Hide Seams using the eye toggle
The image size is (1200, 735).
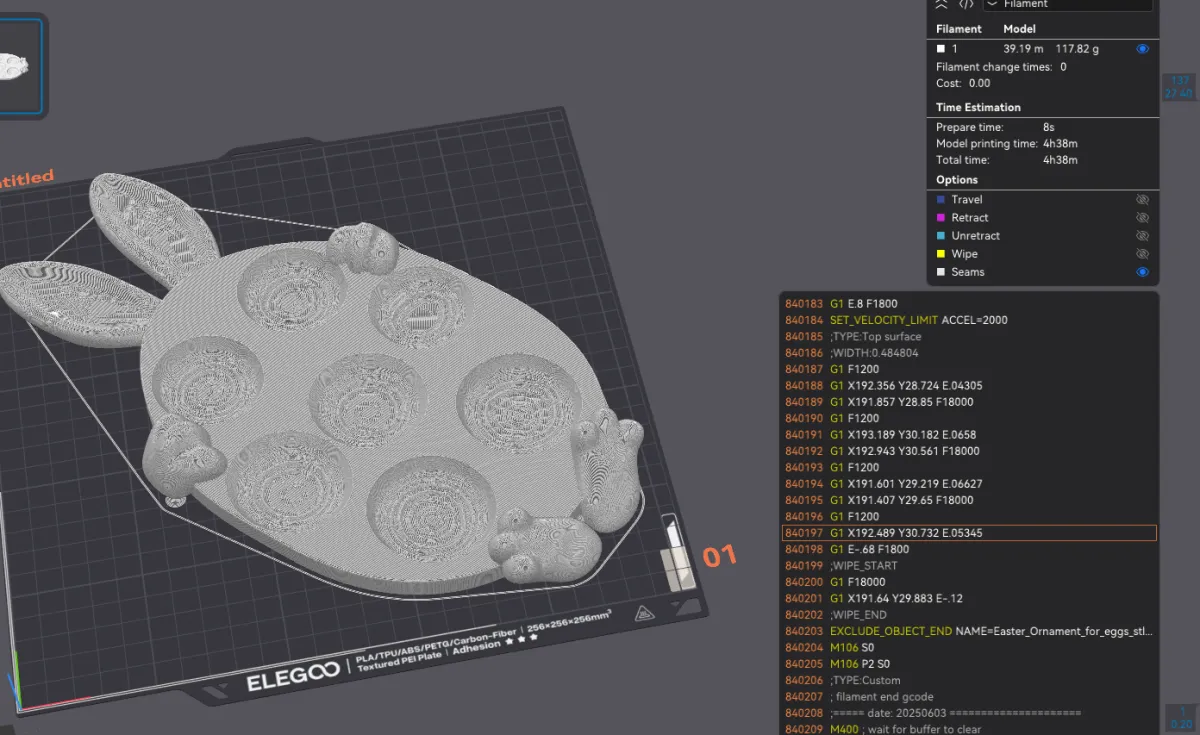1142,272
